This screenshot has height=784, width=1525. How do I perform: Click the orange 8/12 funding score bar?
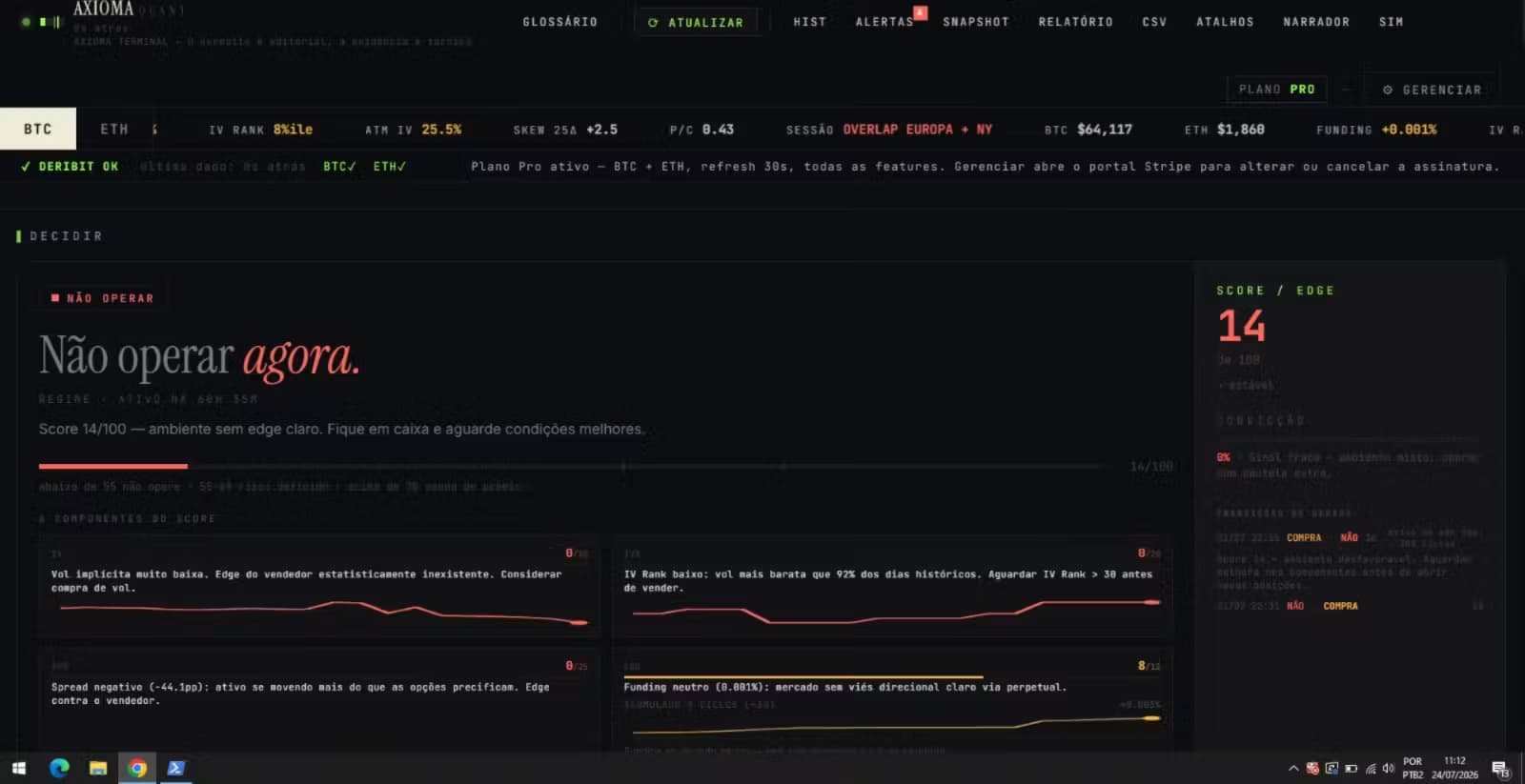(803, 676)
